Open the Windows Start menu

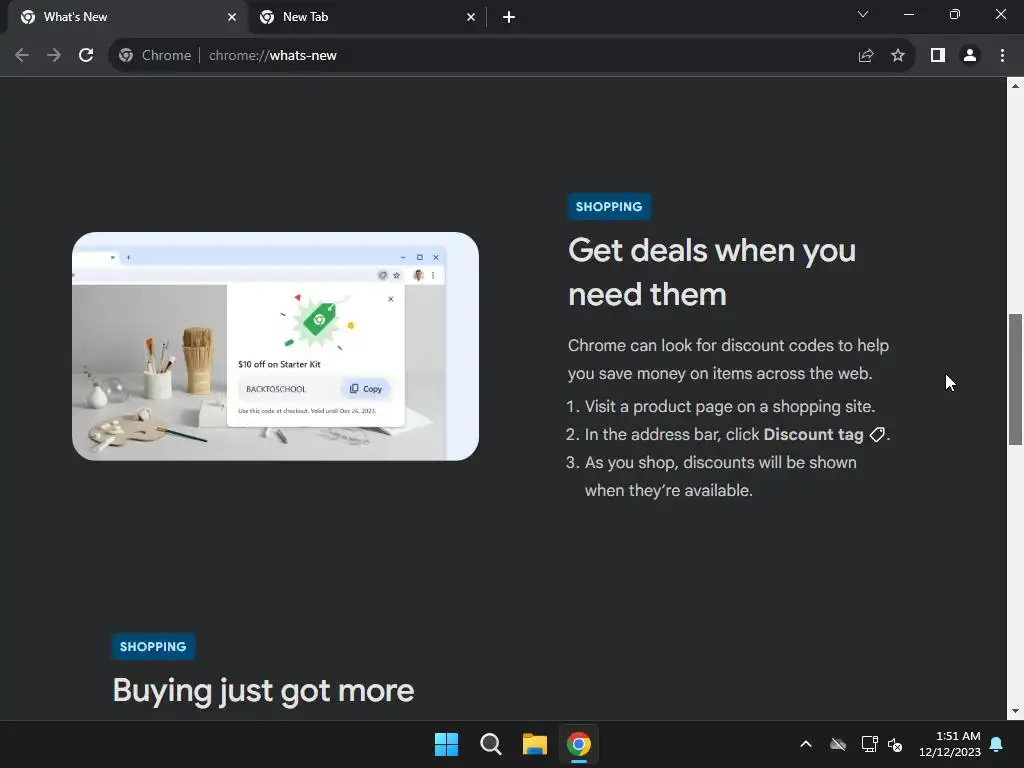[x=447, y=744]
